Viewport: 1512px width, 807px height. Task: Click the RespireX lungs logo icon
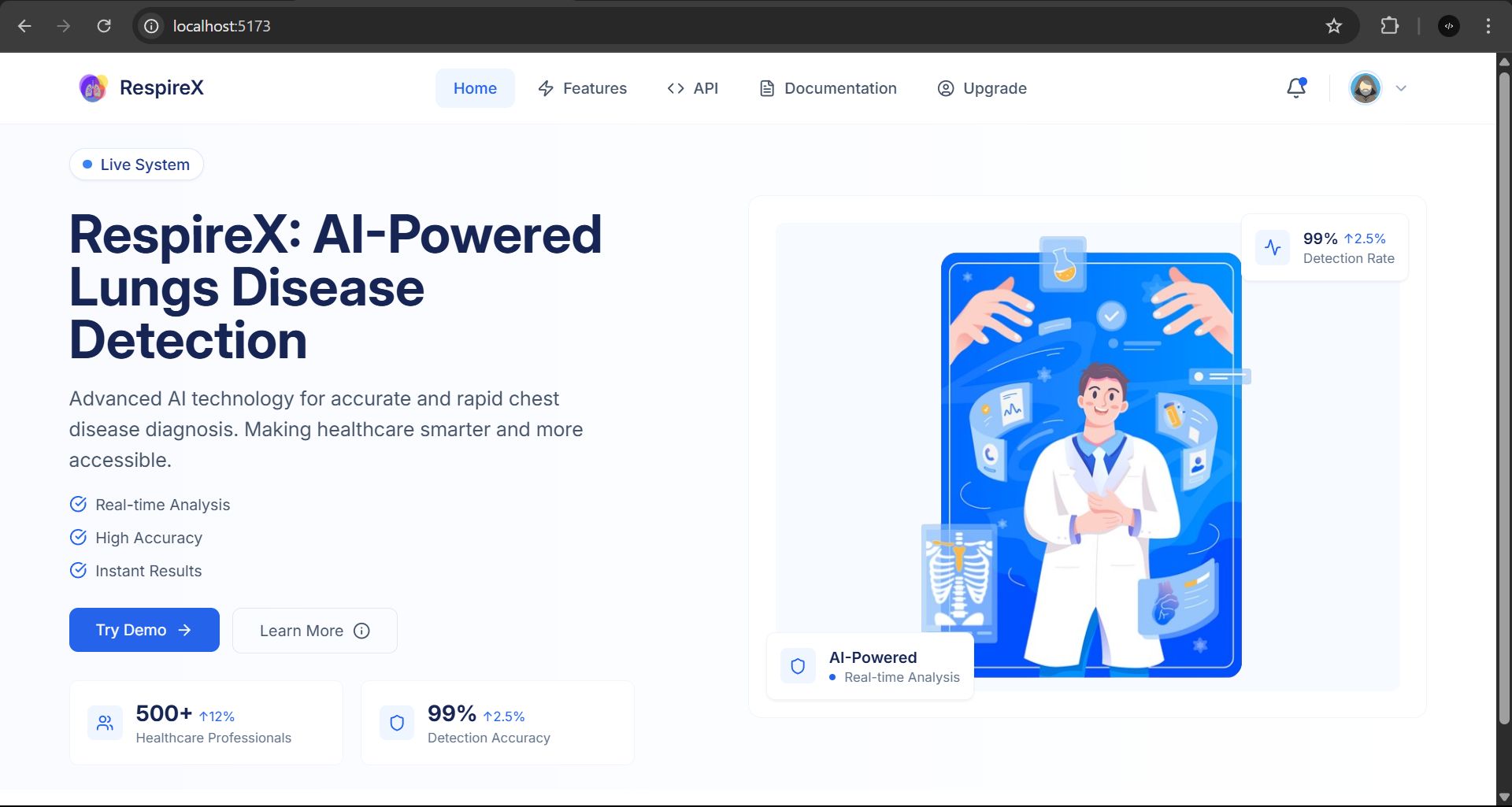(93, 88)
